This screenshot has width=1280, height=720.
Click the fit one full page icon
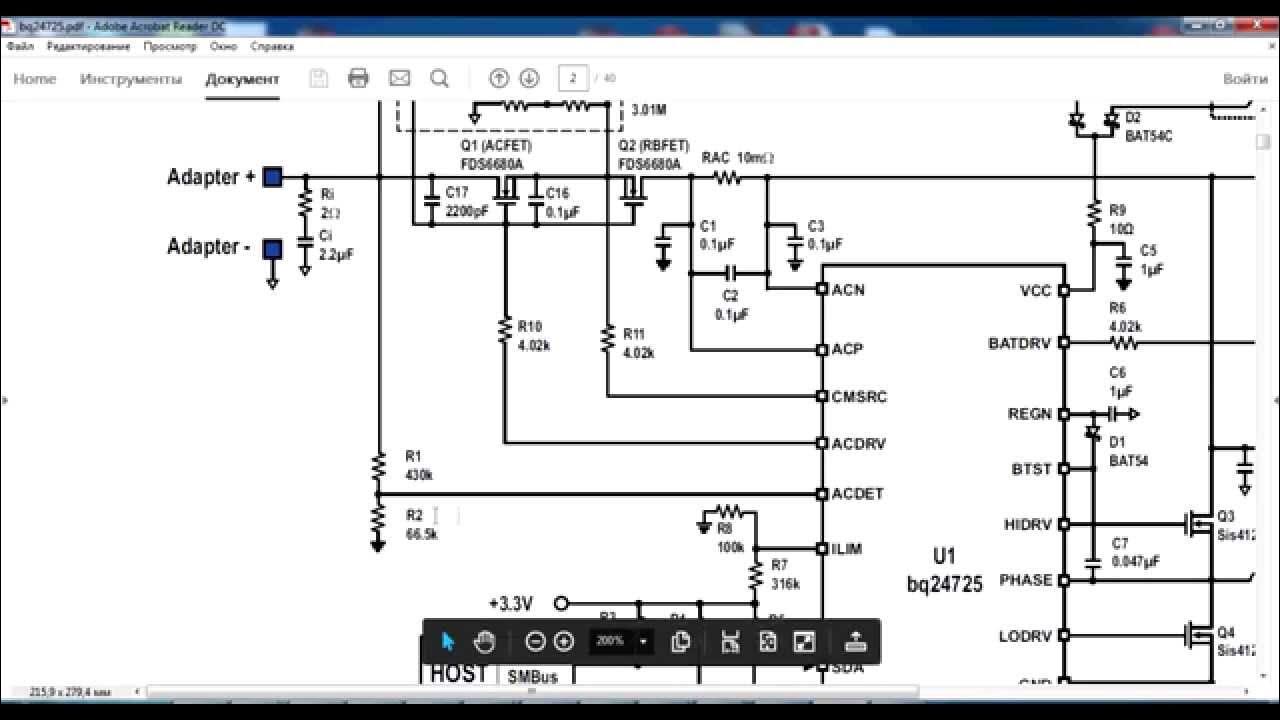(x=767, y=641)
